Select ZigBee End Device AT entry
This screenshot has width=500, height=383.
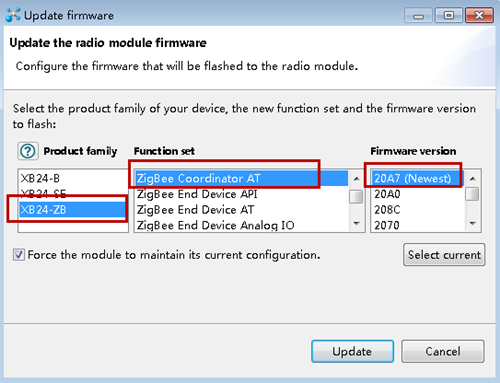(242, 210)
